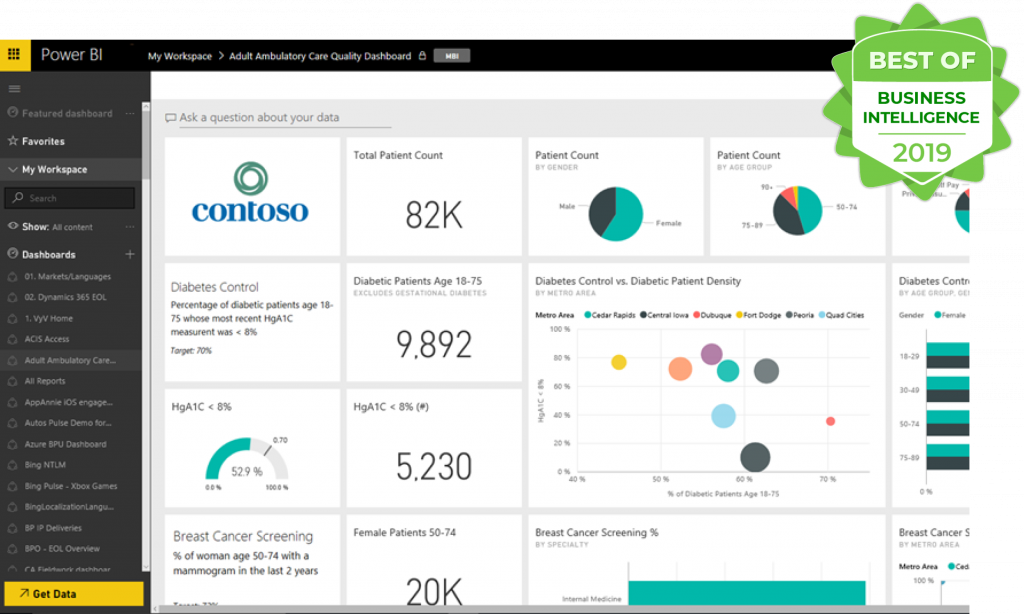This screenshot has height=614, width=1024.
Task: Add a new dashboard with plus icon
Action: [130, 254]
